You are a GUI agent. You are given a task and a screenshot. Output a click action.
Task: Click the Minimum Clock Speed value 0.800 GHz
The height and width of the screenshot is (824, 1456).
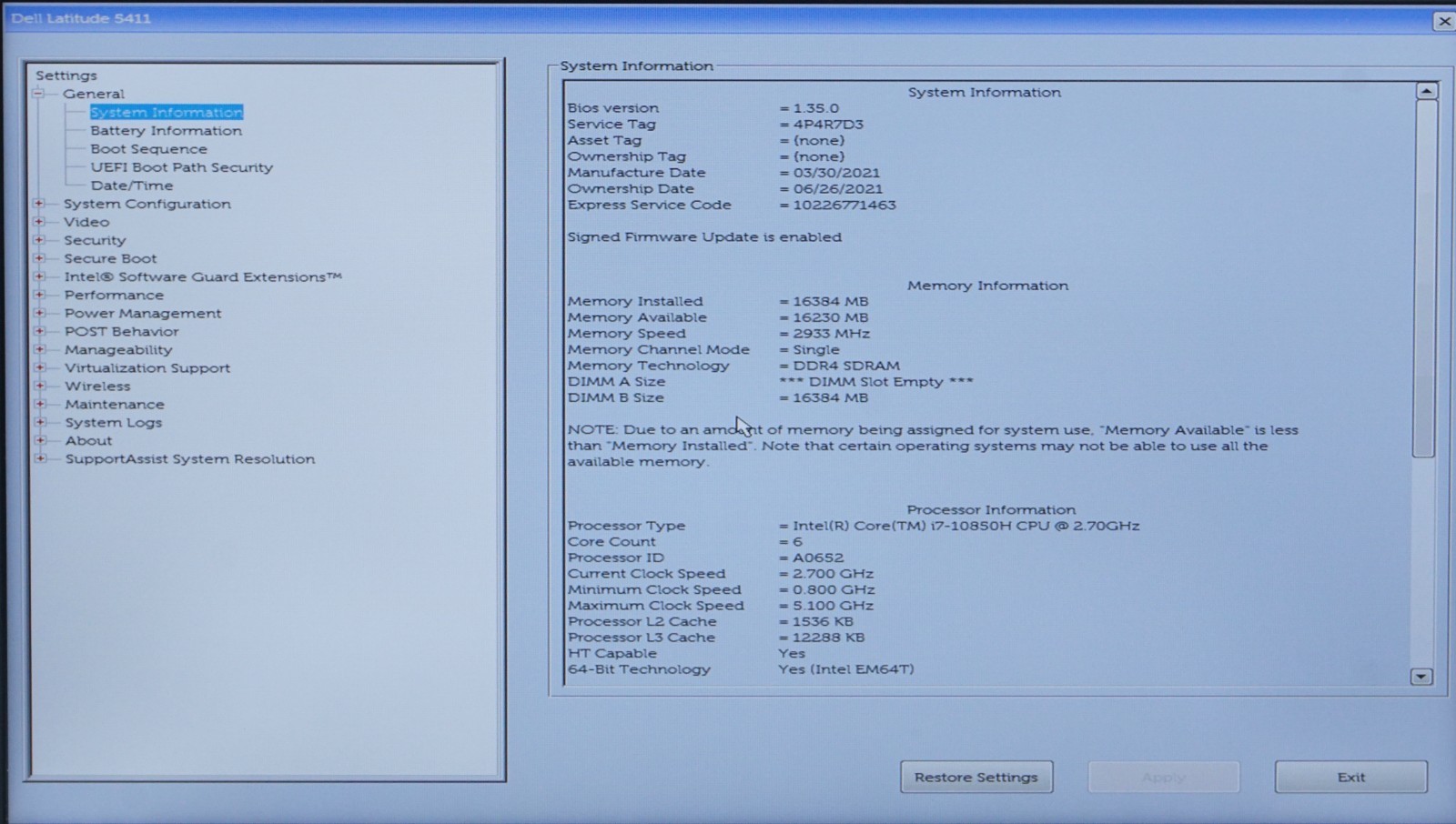click(x=834, y=589)
